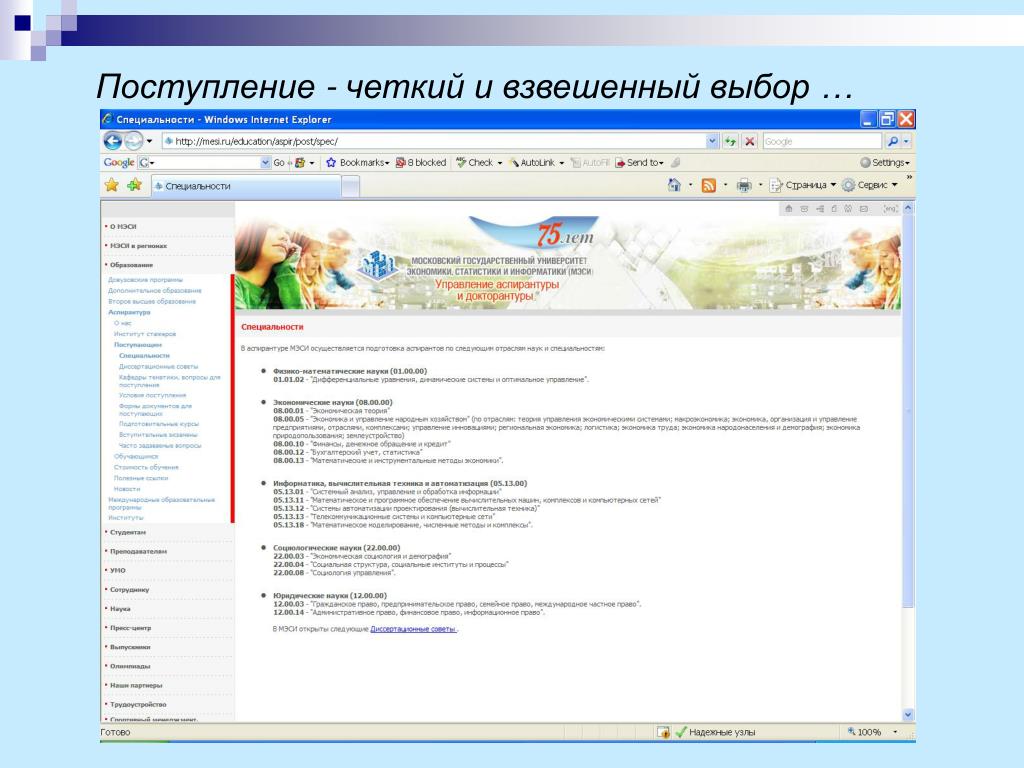Image resolution: width=1024 pixels, height=768 pixels.
Task: Open Вступительные экзамены sidebar link
Action: point(158,434)
